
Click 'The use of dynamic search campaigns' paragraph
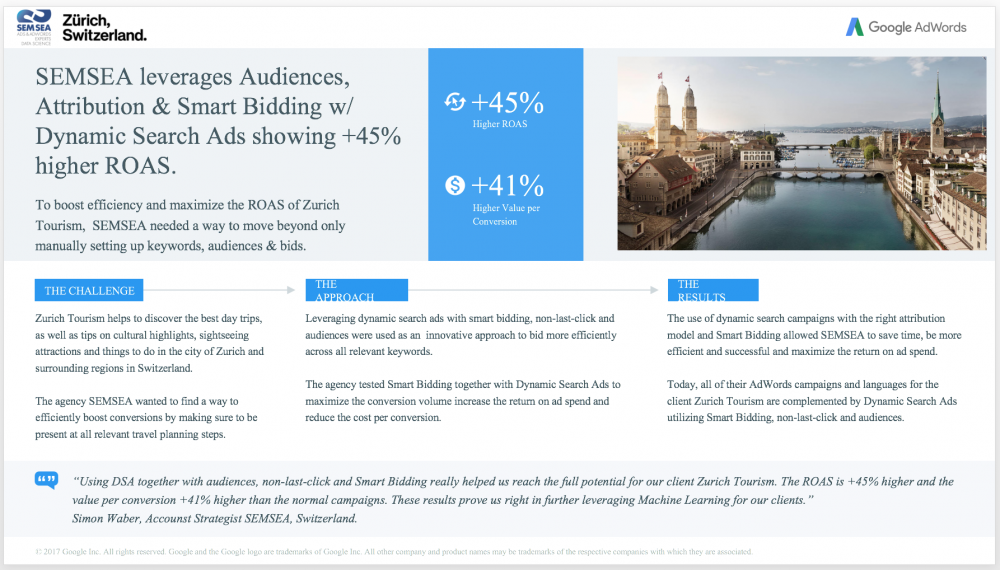(x=814, y=335)
